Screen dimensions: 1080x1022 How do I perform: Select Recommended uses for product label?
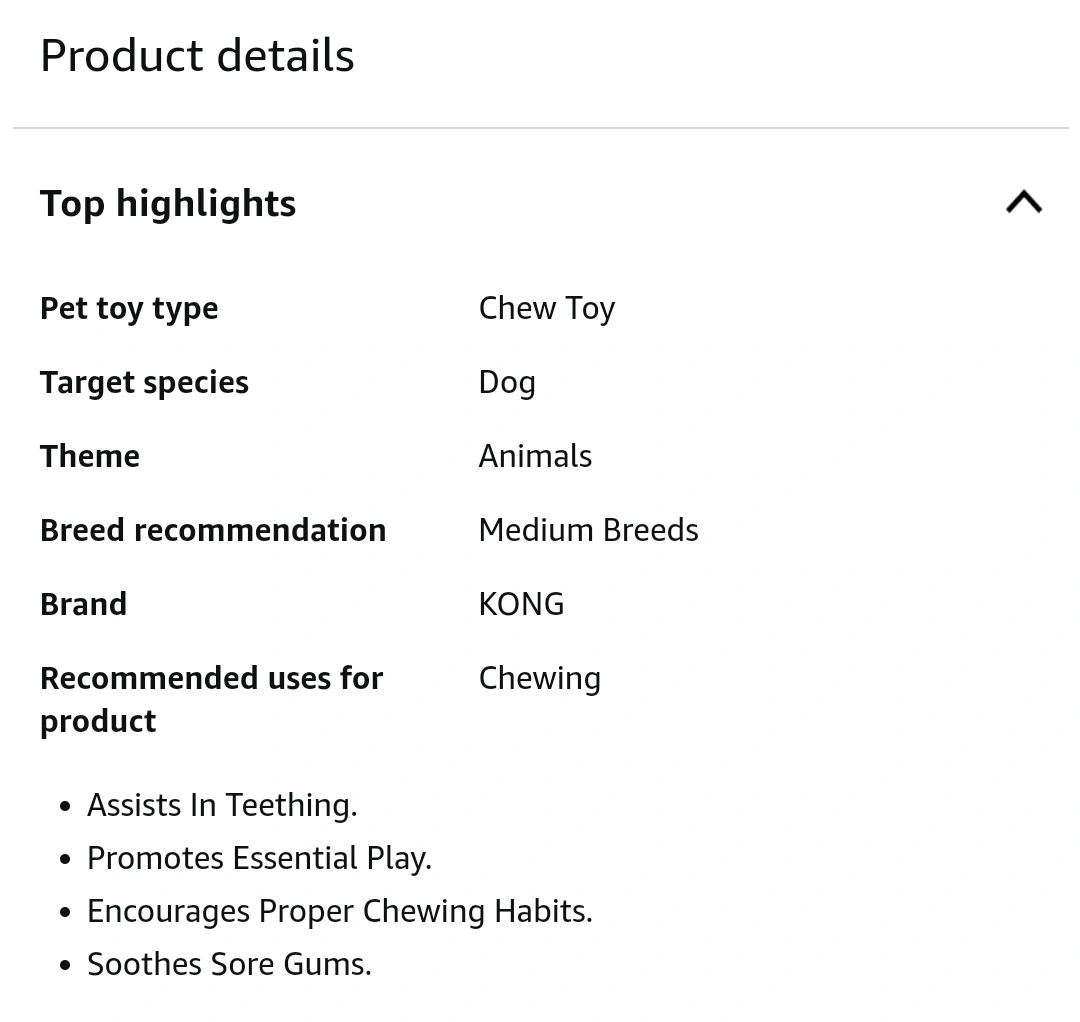coord(211,700)
